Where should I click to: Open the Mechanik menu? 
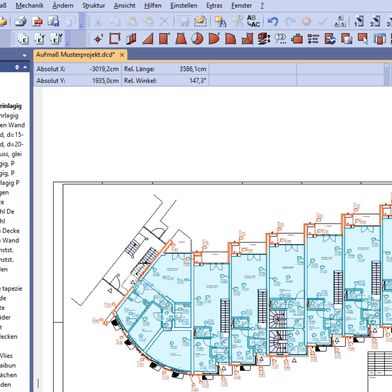30,6
